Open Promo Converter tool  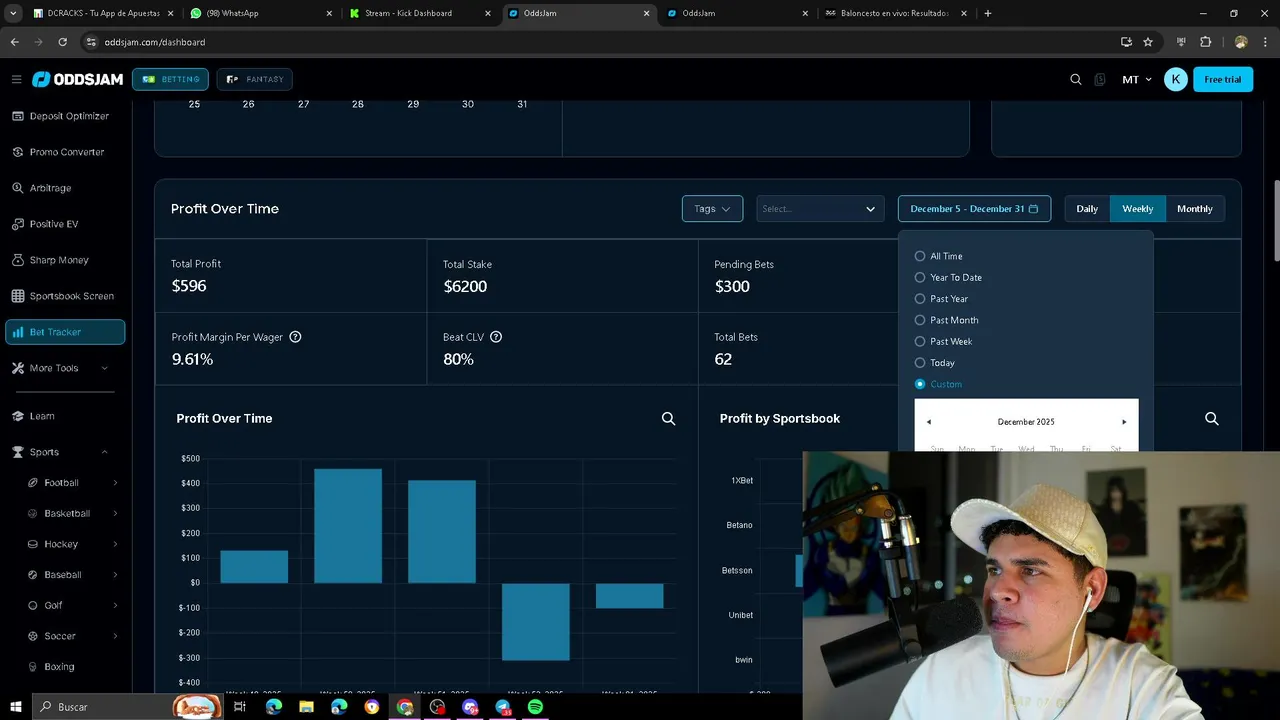point(66,152)
